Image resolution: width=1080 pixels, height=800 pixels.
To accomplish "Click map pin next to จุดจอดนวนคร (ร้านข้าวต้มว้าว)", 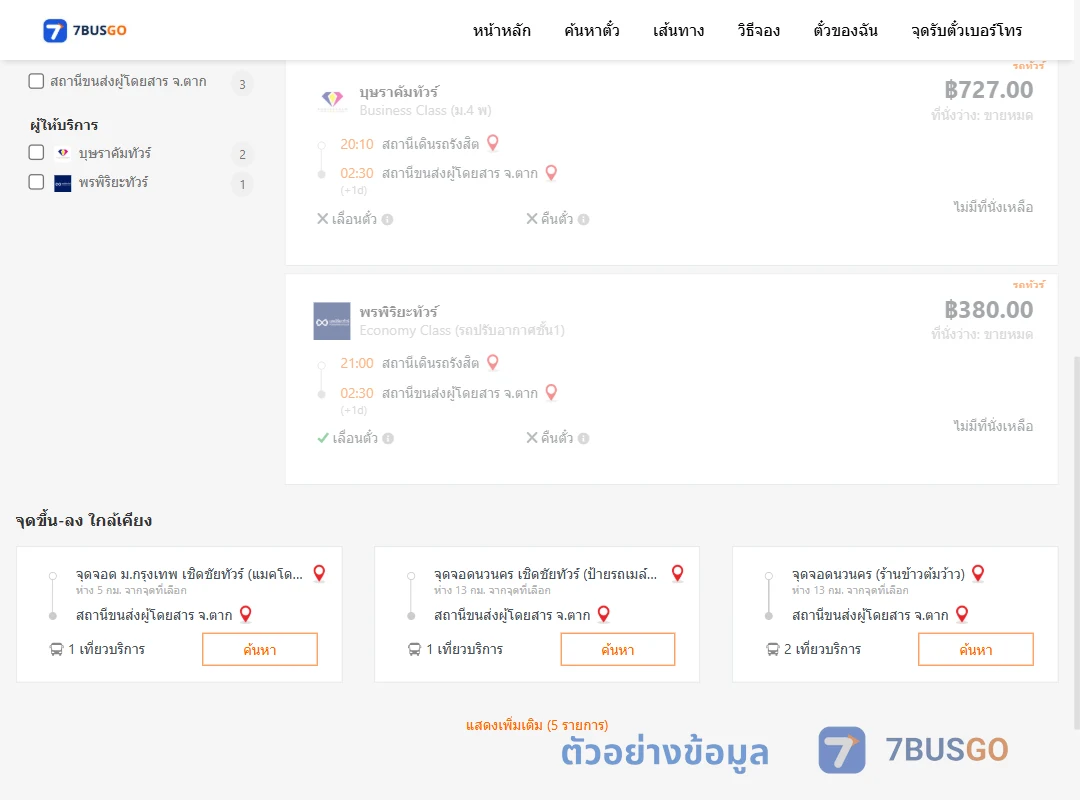I will click(978, 573).
